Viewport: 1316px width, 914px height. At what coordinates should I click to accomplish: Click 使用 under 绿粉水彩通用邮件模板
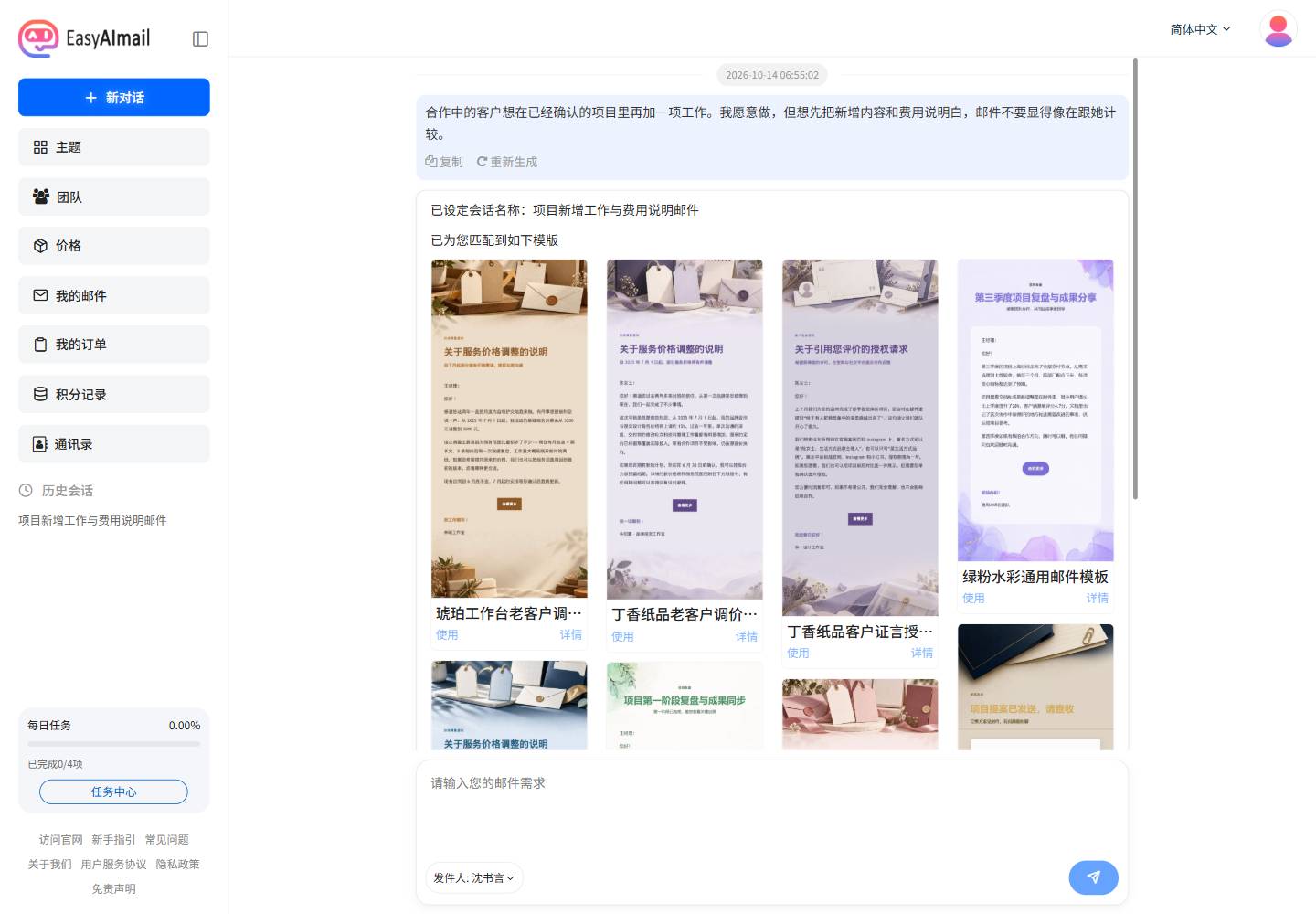point(973,598)
